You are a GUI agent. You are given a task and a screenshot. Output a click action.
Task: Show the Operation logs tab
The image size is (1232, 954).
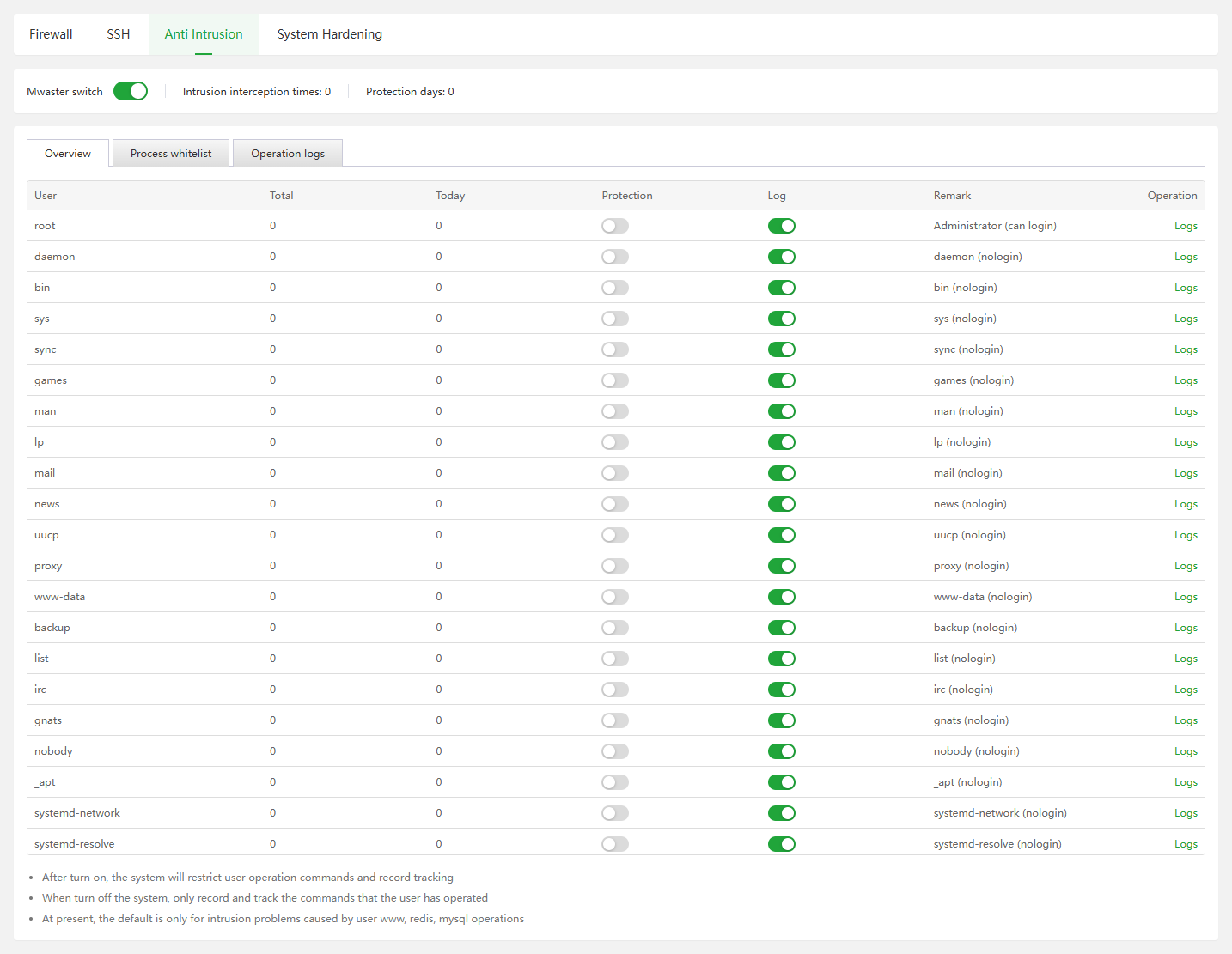(x=288, y=154)
